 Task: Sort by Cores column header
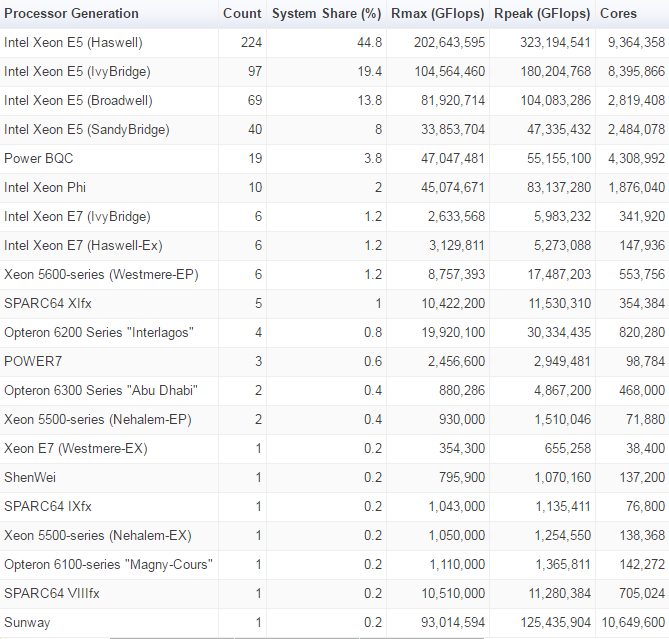click(x=618, y=14)
